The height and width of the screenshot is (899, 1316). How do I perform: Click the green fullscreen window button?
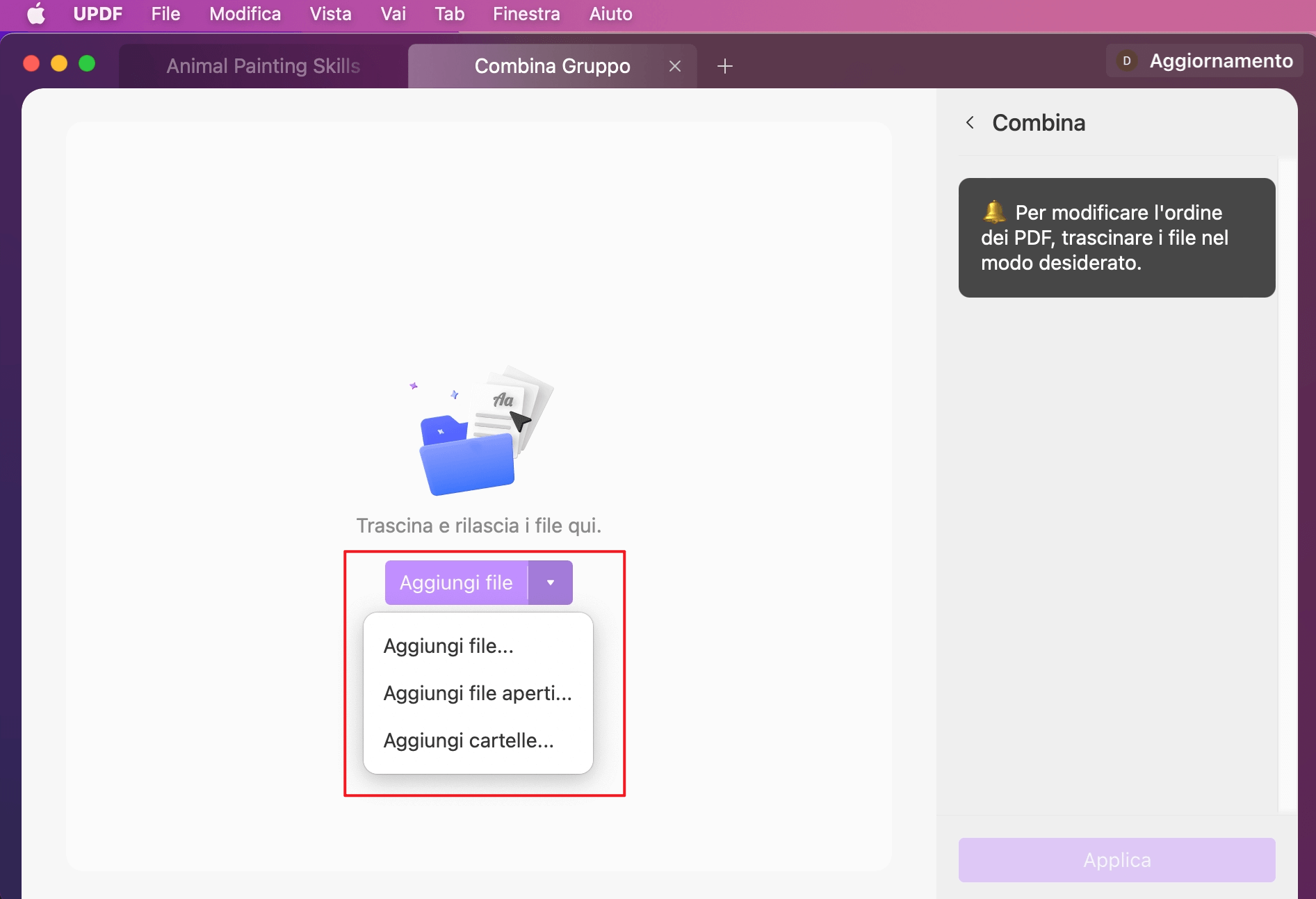coord(87,64)
